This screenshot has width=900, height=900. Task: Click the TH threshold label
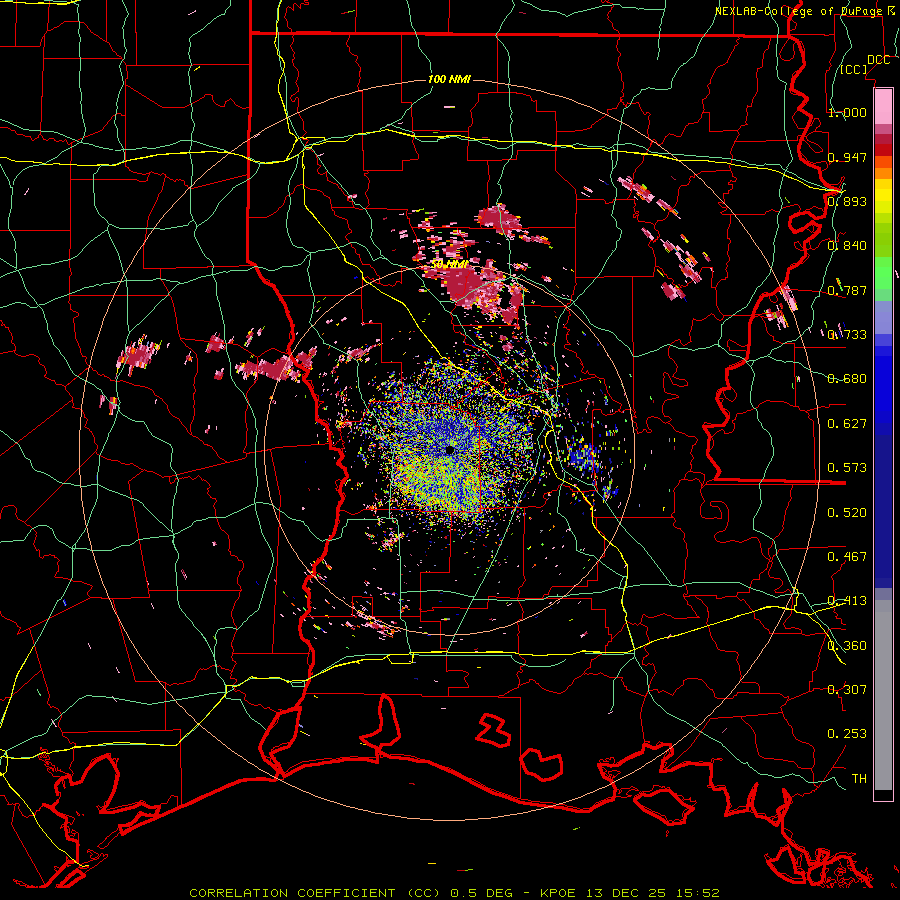point(859,779)
